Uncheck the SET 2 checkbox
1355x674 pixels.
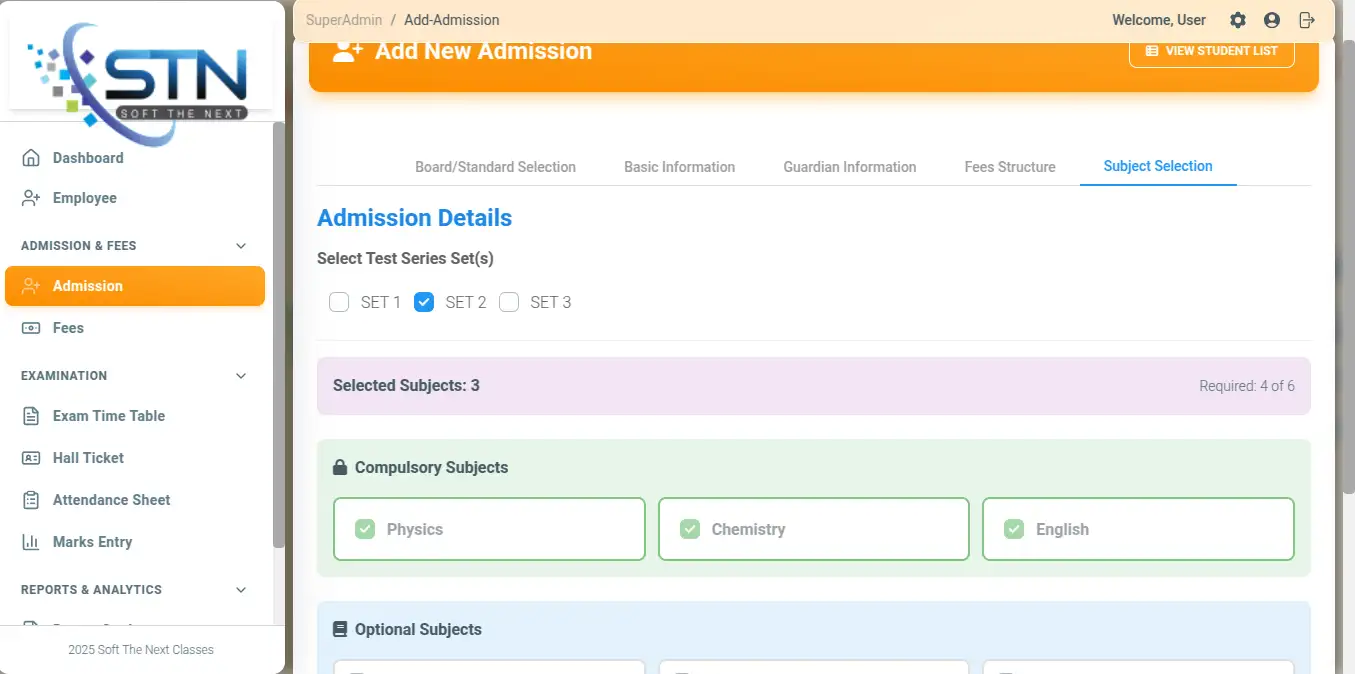(424, 302)
